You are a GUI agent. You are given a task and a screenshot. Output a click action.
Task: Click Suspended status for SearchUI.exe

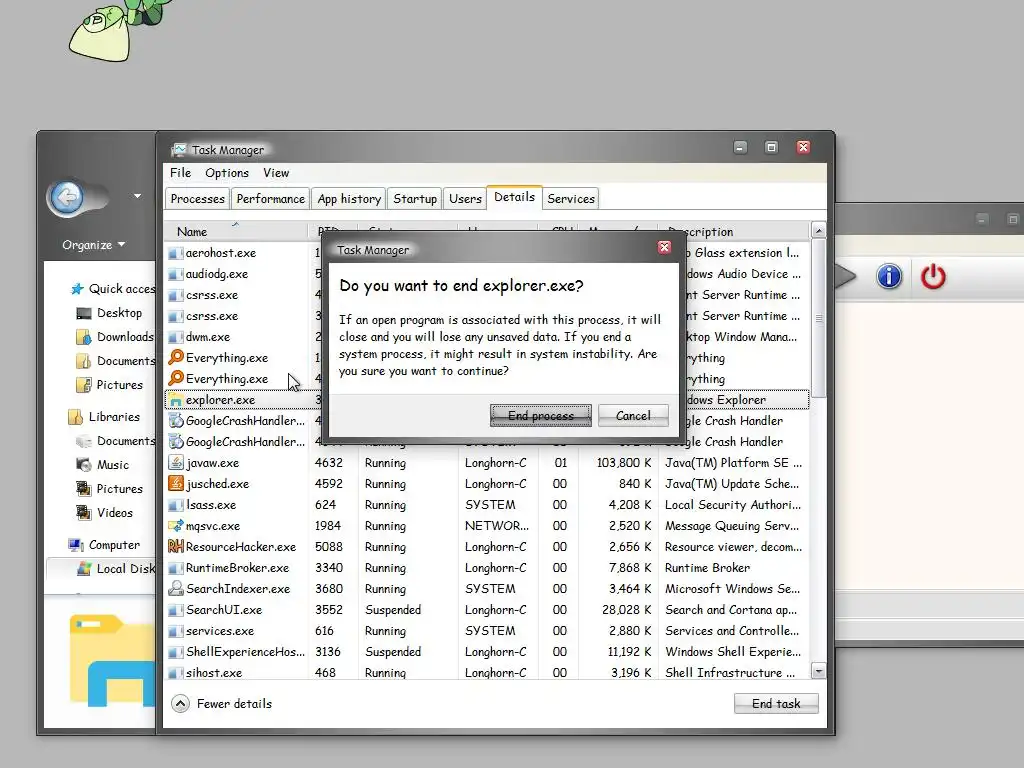[393, 610]
